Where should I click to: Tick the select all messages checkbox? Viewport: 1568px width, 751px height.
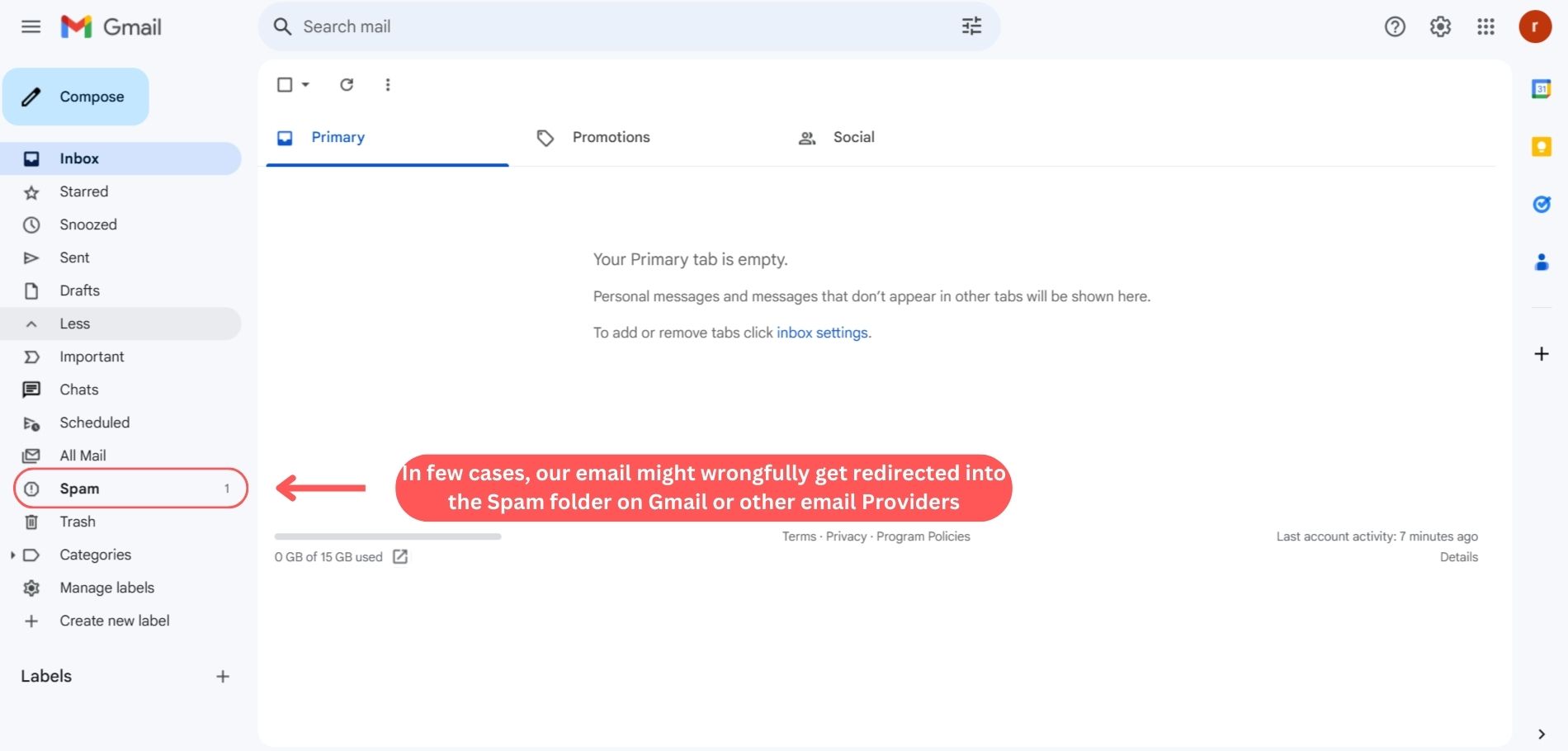pyautogui.click(x=285, y=84)
